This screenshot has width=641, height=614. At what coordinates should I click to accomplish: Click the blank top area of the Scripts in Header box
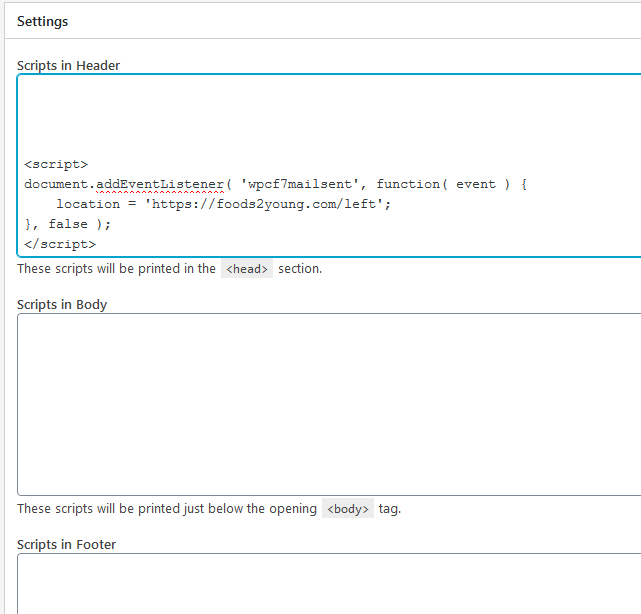coord(329,114)
